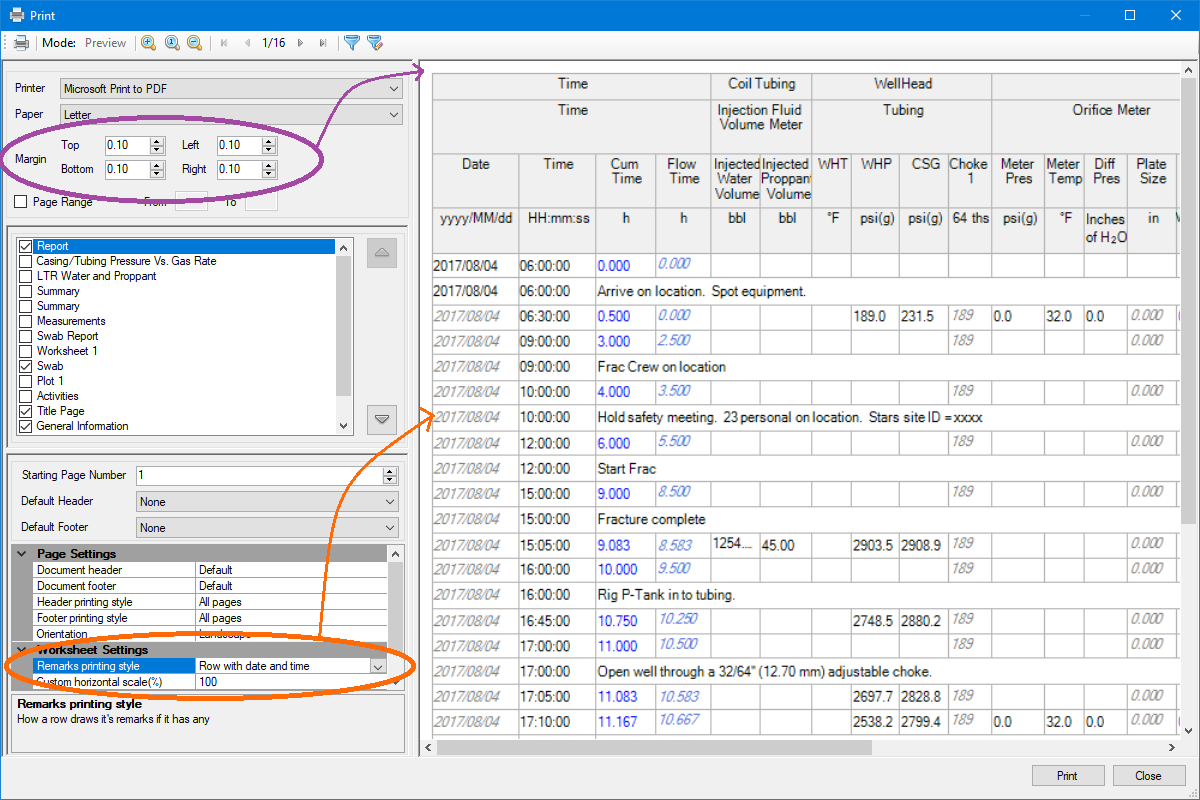The width and height of the screenshot is (1200, 800).
Task: Go to the next preview page
Action: pos(300,43)
